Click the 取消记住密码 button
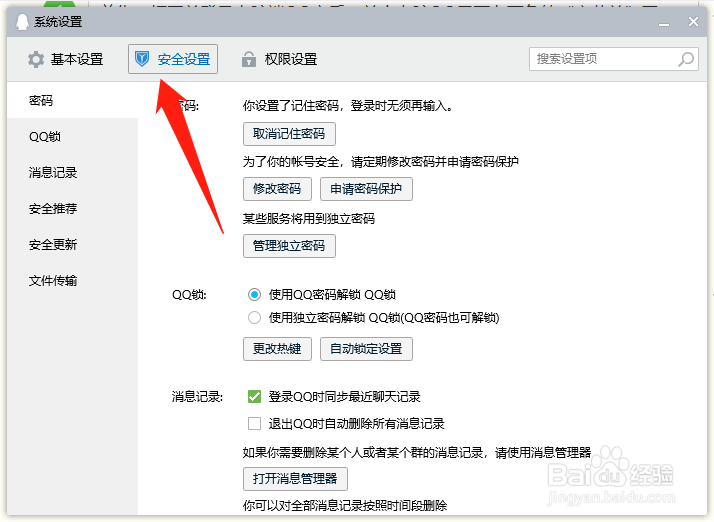 point(289,134)
